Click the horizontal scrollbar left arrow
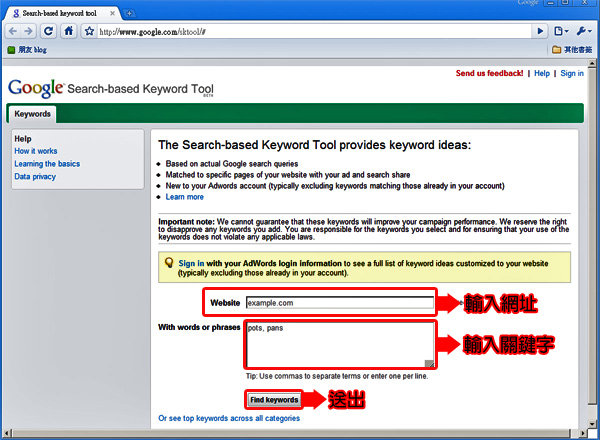 8,433
